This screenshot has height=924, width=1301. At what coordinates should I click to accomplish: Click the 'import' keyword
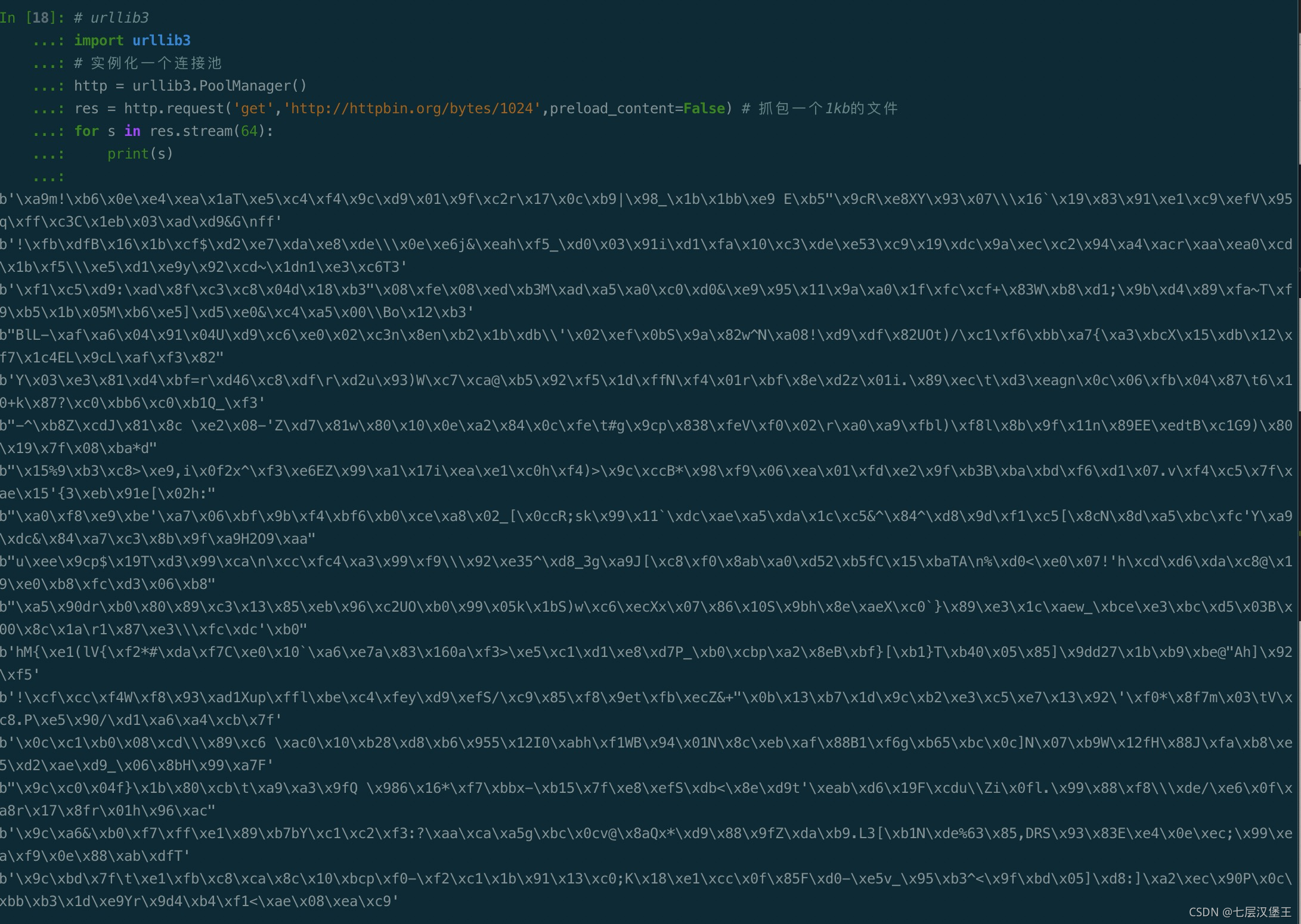[99, 41]
